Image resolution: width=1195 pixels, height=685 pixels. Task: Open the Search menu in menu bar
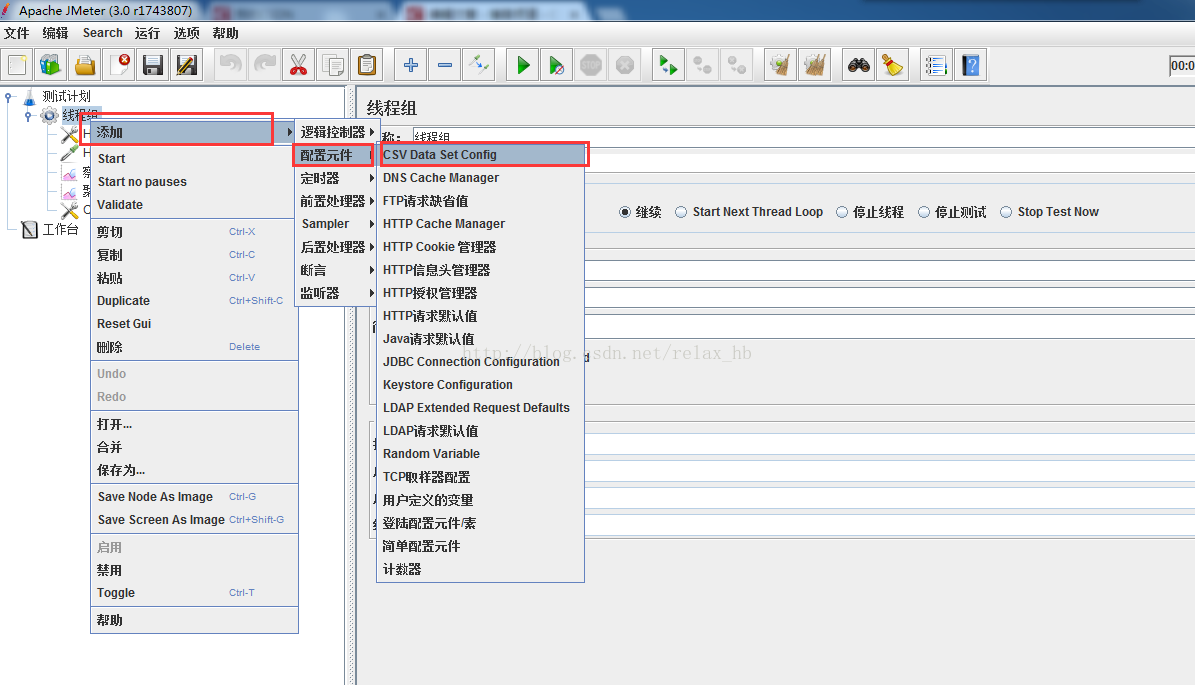[103, 33]
